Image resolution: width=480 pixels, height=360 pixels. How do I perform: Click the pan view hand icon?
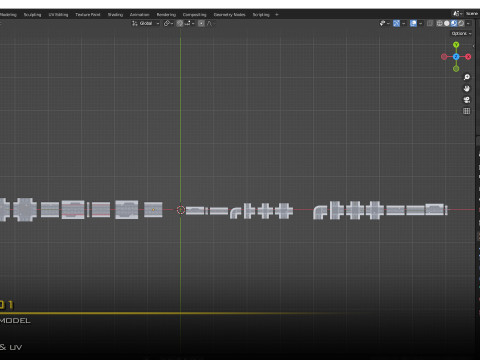467,88
